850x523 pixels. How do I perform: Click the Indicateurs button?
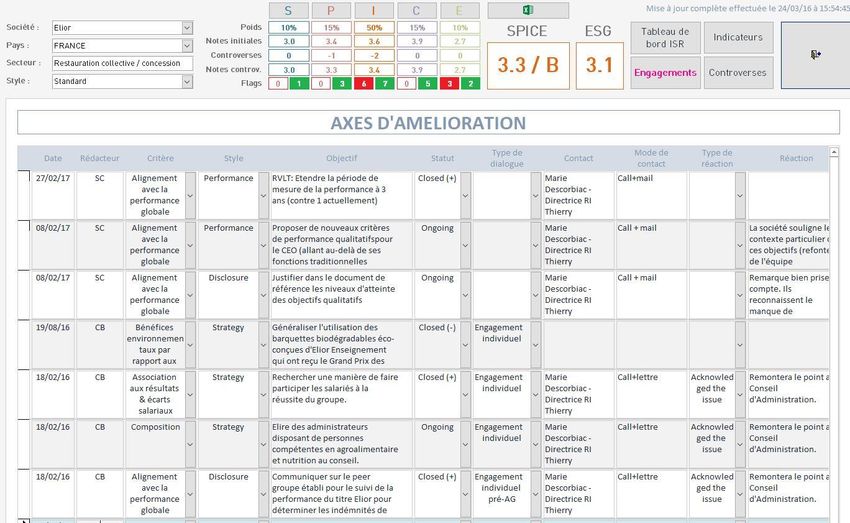point(738,38)
